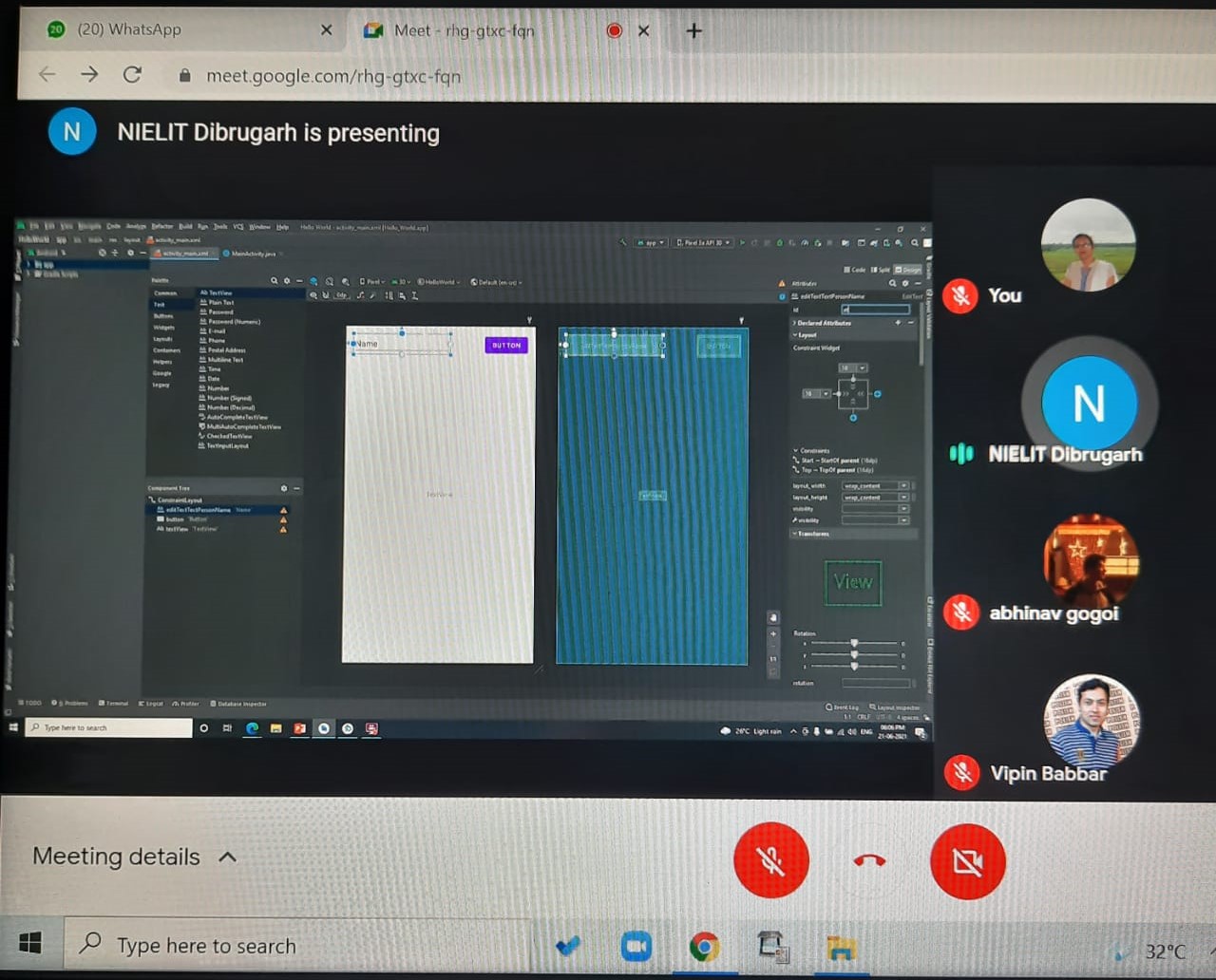Click the Chrome icon in the taskbar
This screenshot has height=980, width=1216.
tap(704, 947)
